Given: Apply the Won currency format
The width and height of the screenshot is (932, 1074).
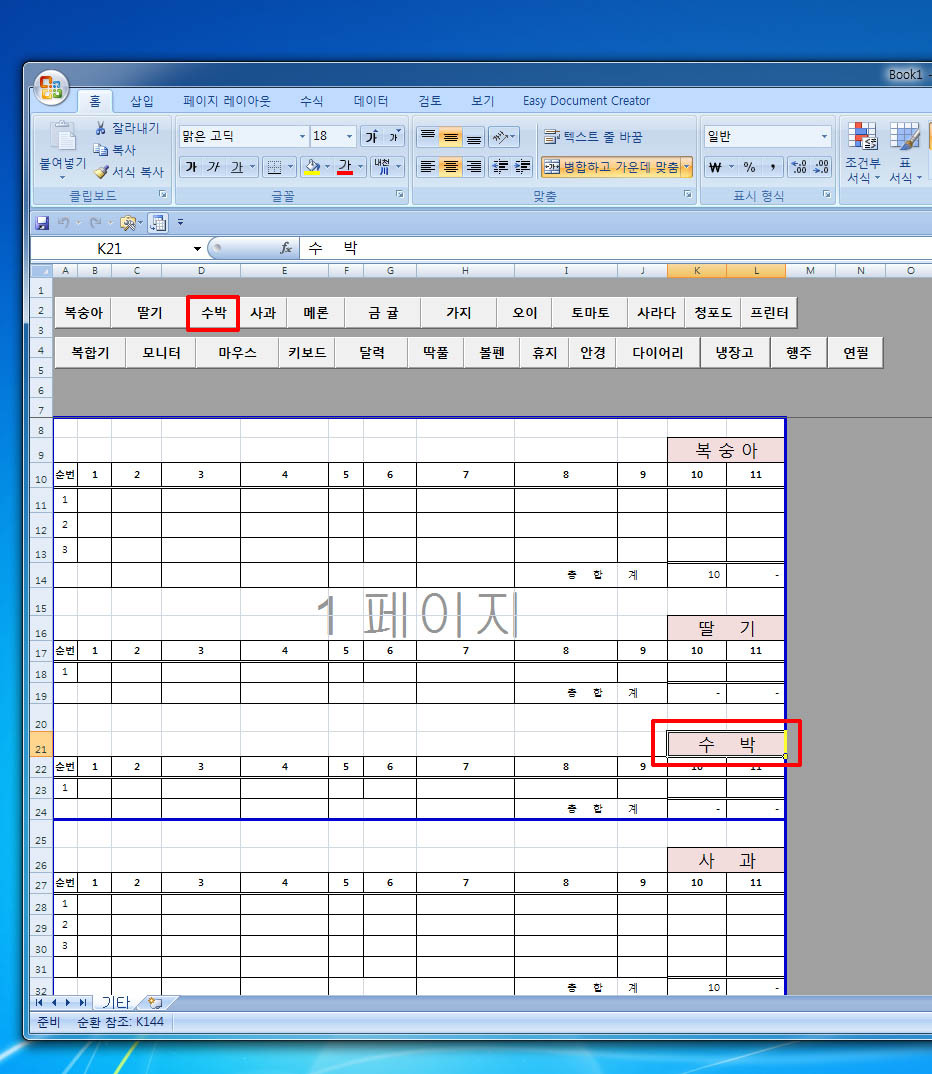Looking at the screenshot, I should point(716,166).
